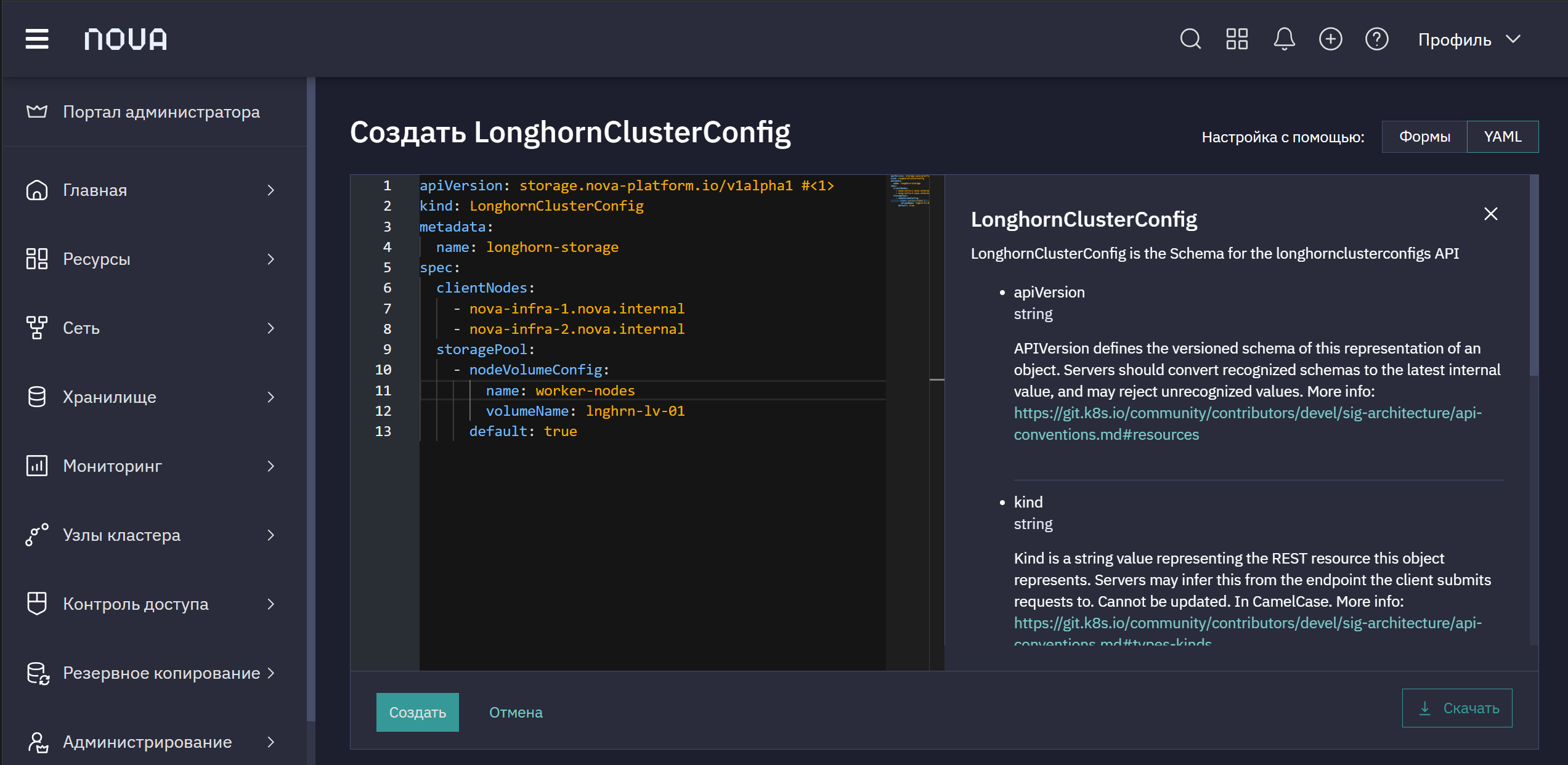Expand the Администрирование chevron
This screenshot has height=765, width=1568.
pos(271,742)
